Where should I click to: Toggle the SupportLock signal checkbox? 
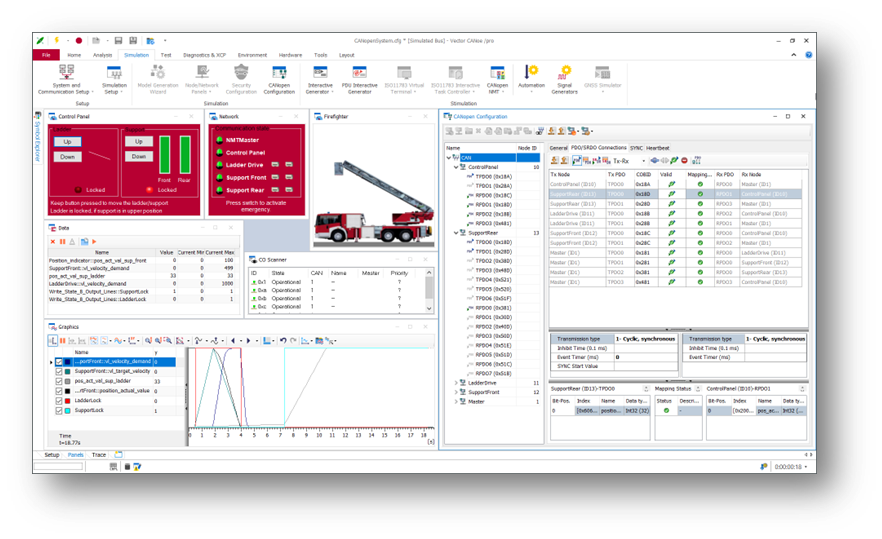click(x=58, y=411)
